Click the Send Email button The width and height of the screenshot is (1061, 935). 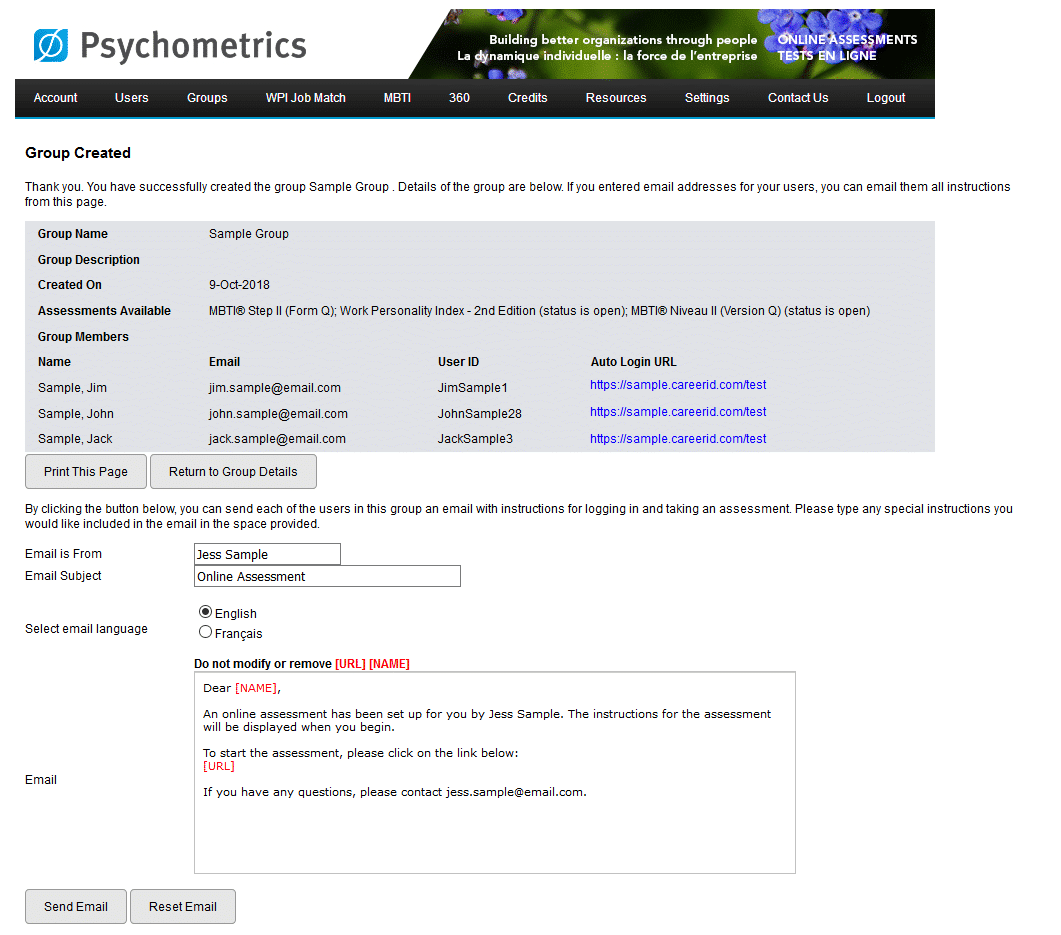tap(76, 907)
